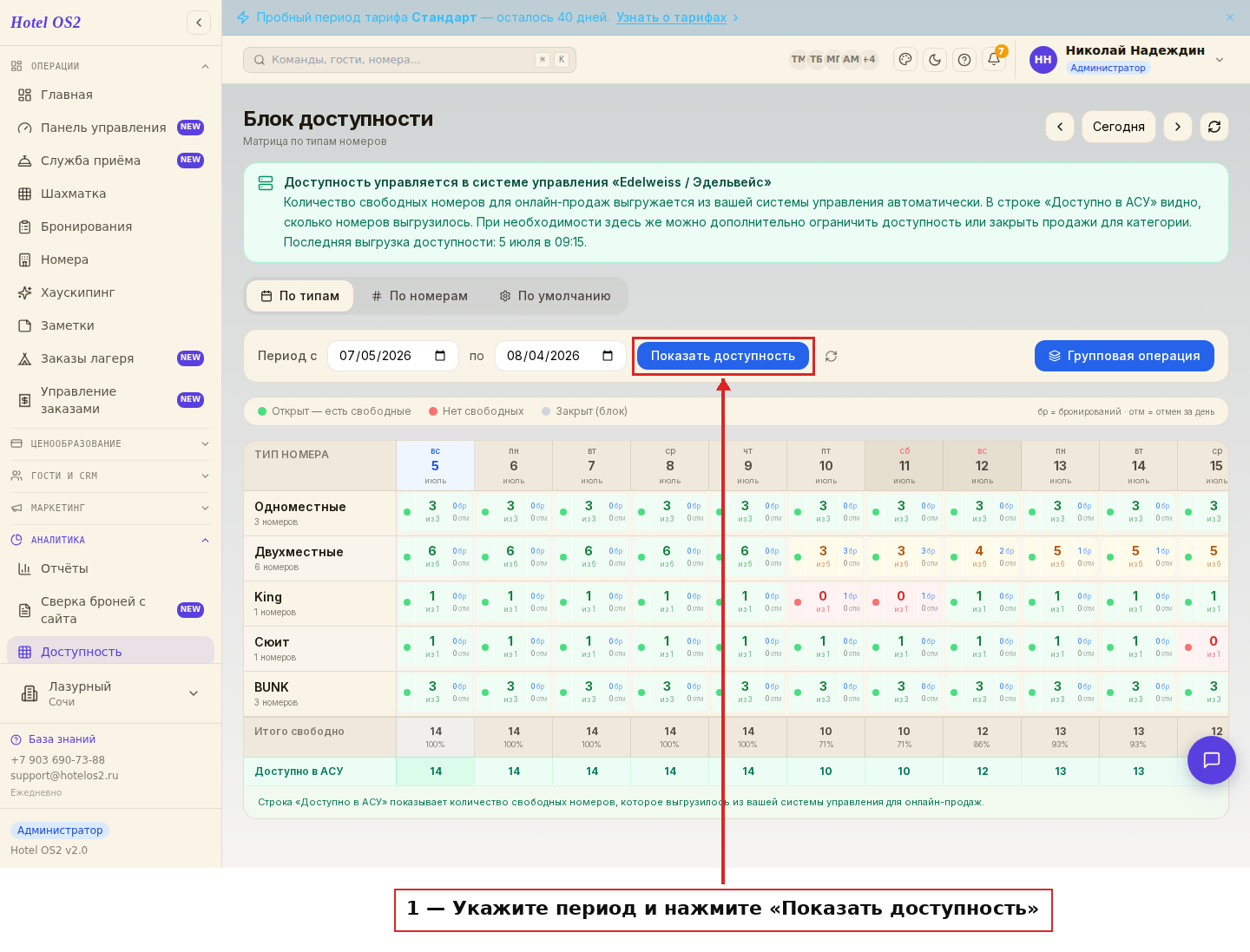Image resolution: width=1250 pixels, height=952 pixels.
Task: Click the Итого свободно value for 10 июль
Action: (x=826, y=737)
